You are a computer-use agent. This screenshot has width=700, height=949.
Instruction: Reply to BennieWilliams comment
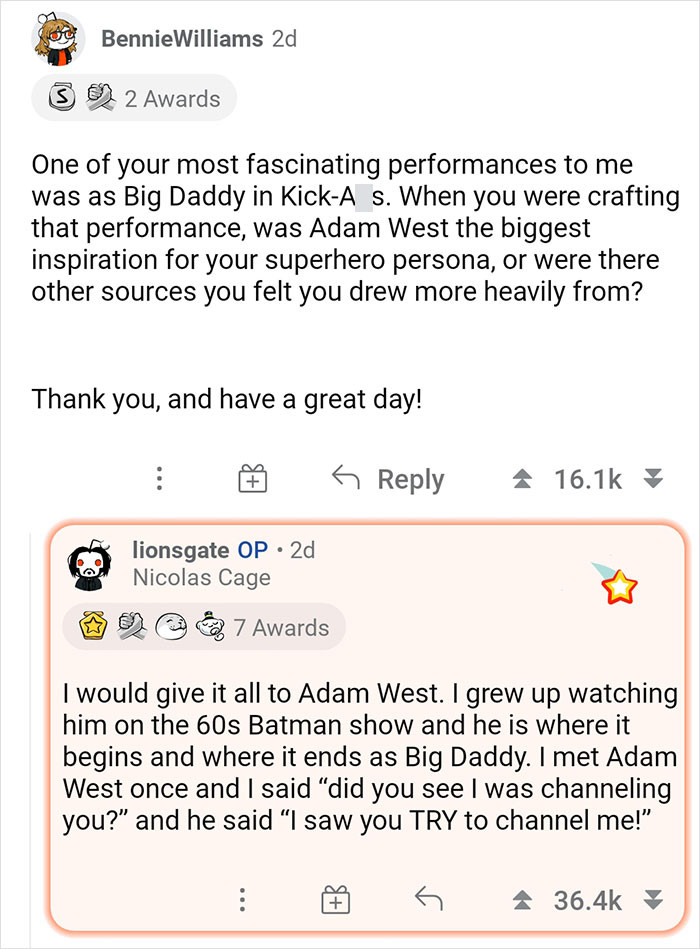(x=387, y=480)
